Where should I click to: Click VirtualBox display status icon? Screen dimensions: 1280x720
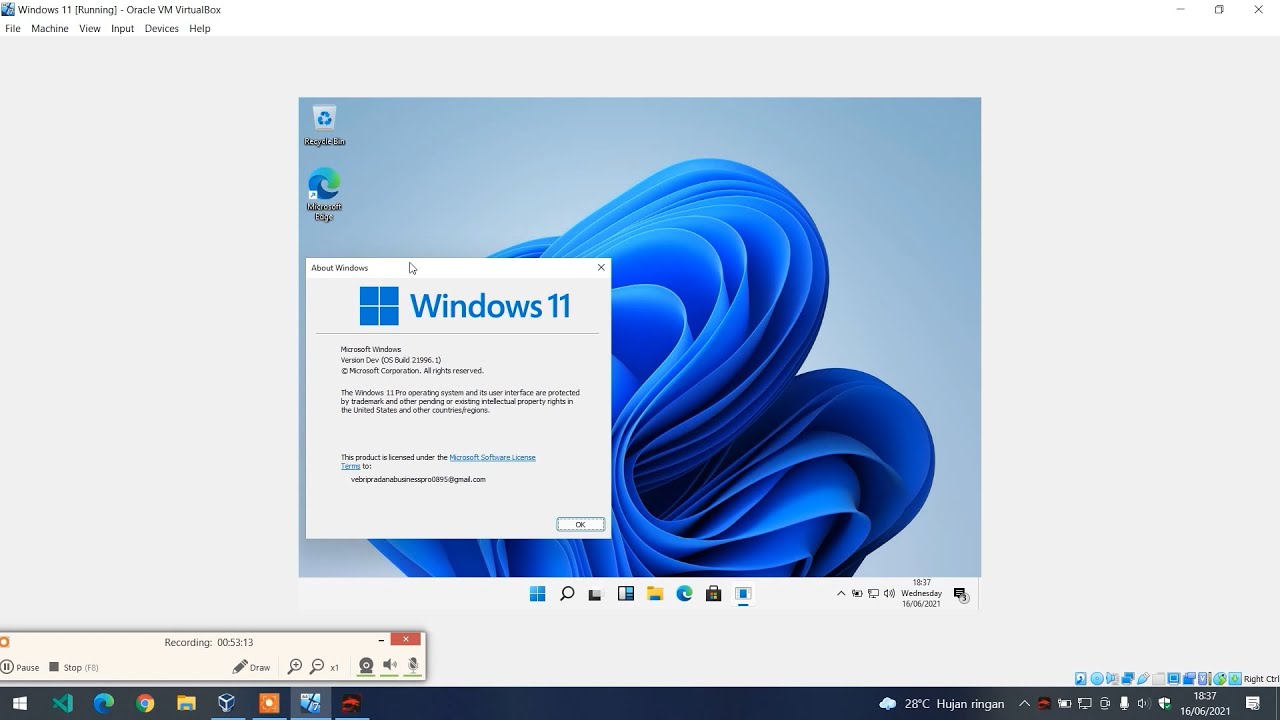[1174, 678]
